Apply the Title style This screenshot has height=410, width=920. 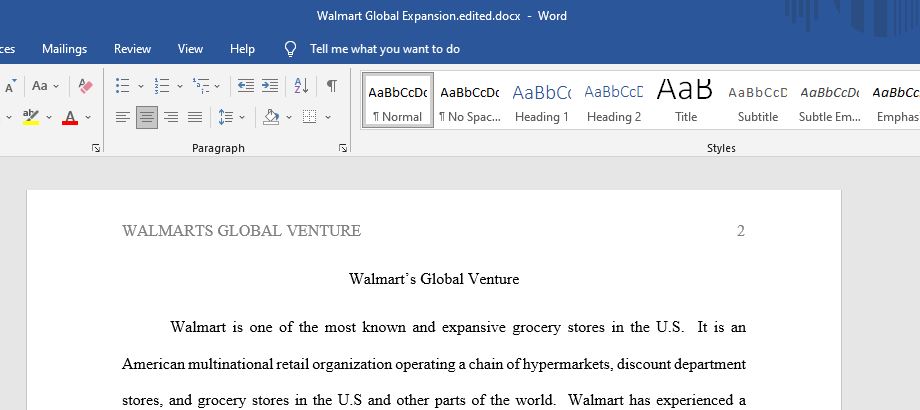click(685, 100)
